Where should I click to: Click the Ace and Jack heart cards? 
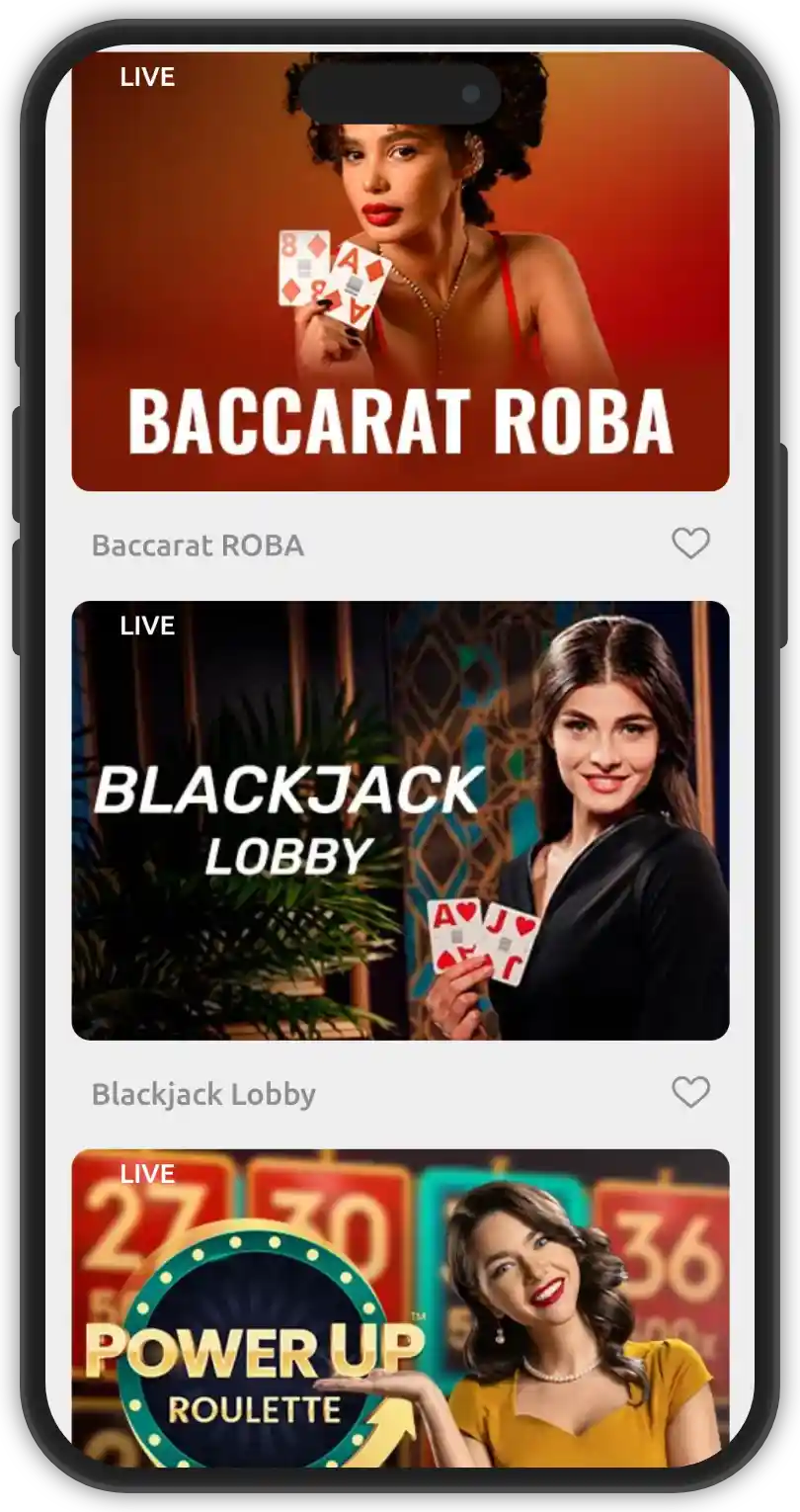coord(482,939)
